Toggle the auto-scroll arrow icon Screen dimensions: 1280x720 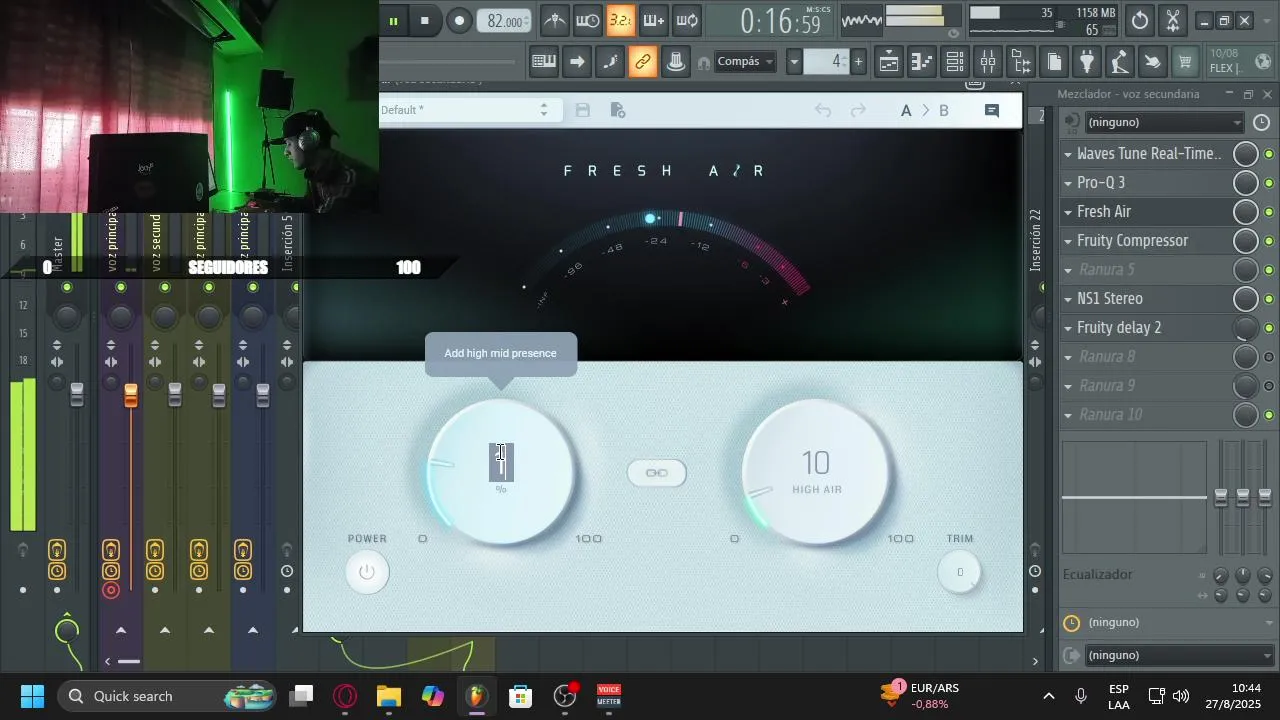[x=577, y=62]
